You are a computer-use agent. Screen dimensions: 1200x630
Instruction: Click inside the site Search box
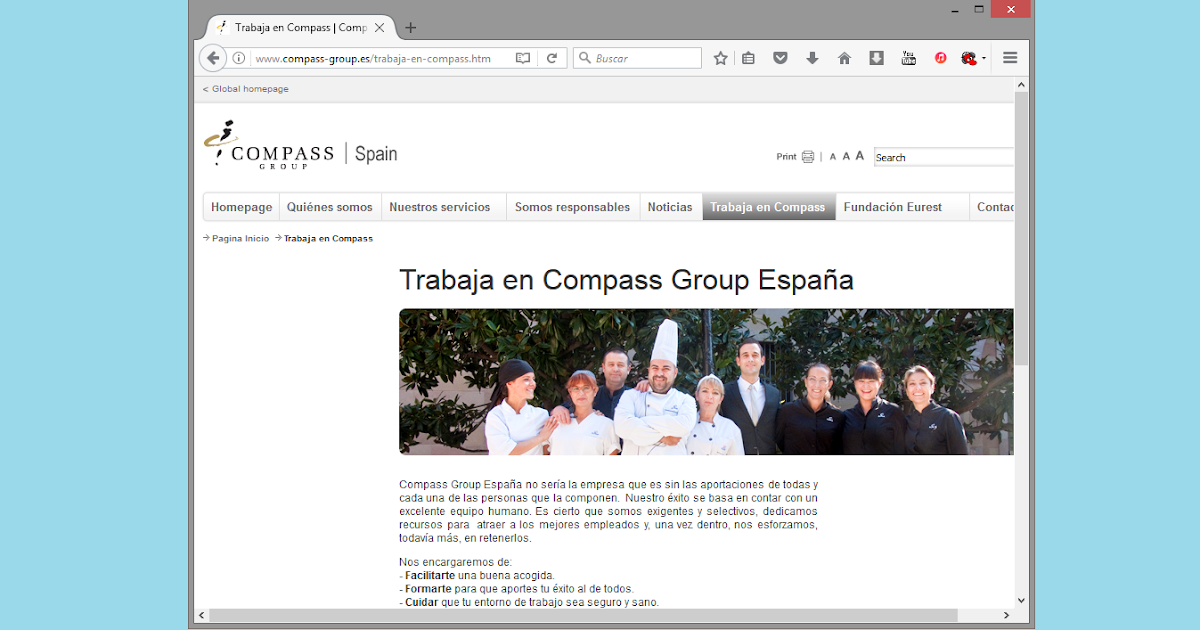pos(940,157)
